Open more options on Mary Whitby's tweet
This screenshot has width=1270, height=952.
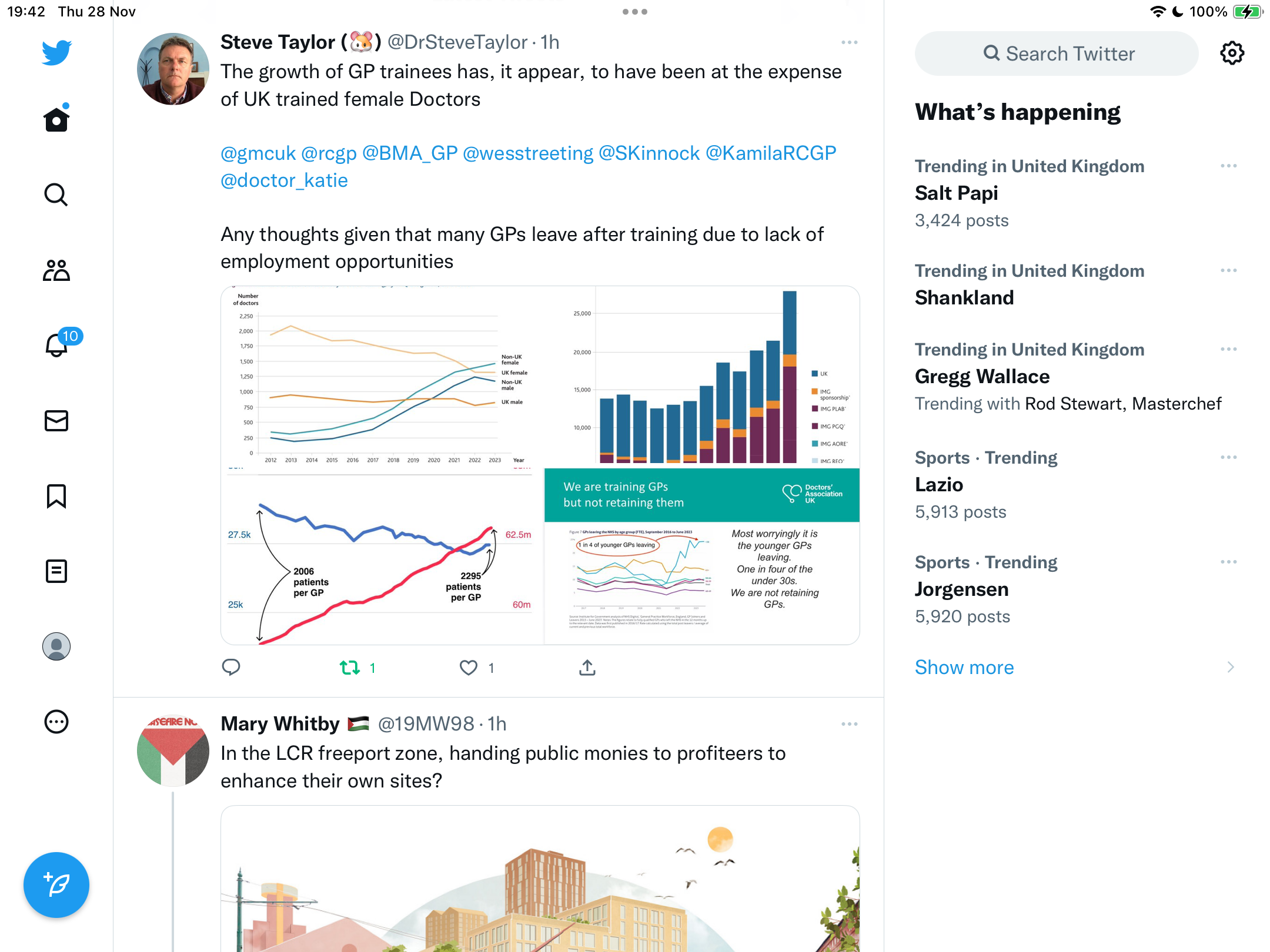pyautogui.click(x=849, y=724)
